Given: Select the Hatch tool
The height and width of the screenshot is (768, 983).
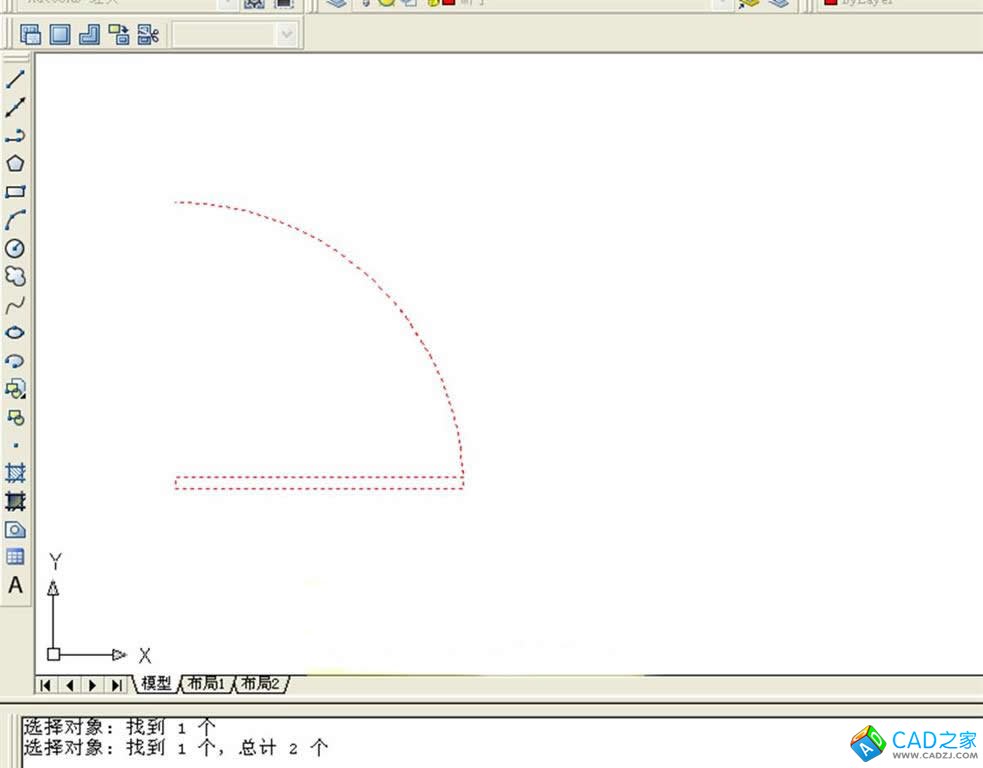Looking at the screenshot, I should coord(15,473).
